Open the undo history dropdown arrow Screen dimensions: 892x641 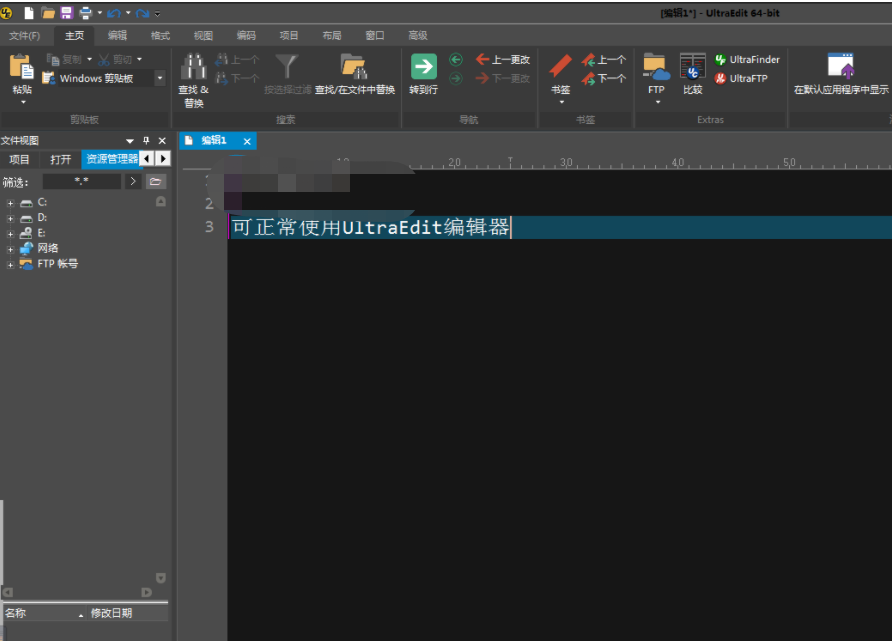pyautogui.click(x=128, y=13)
